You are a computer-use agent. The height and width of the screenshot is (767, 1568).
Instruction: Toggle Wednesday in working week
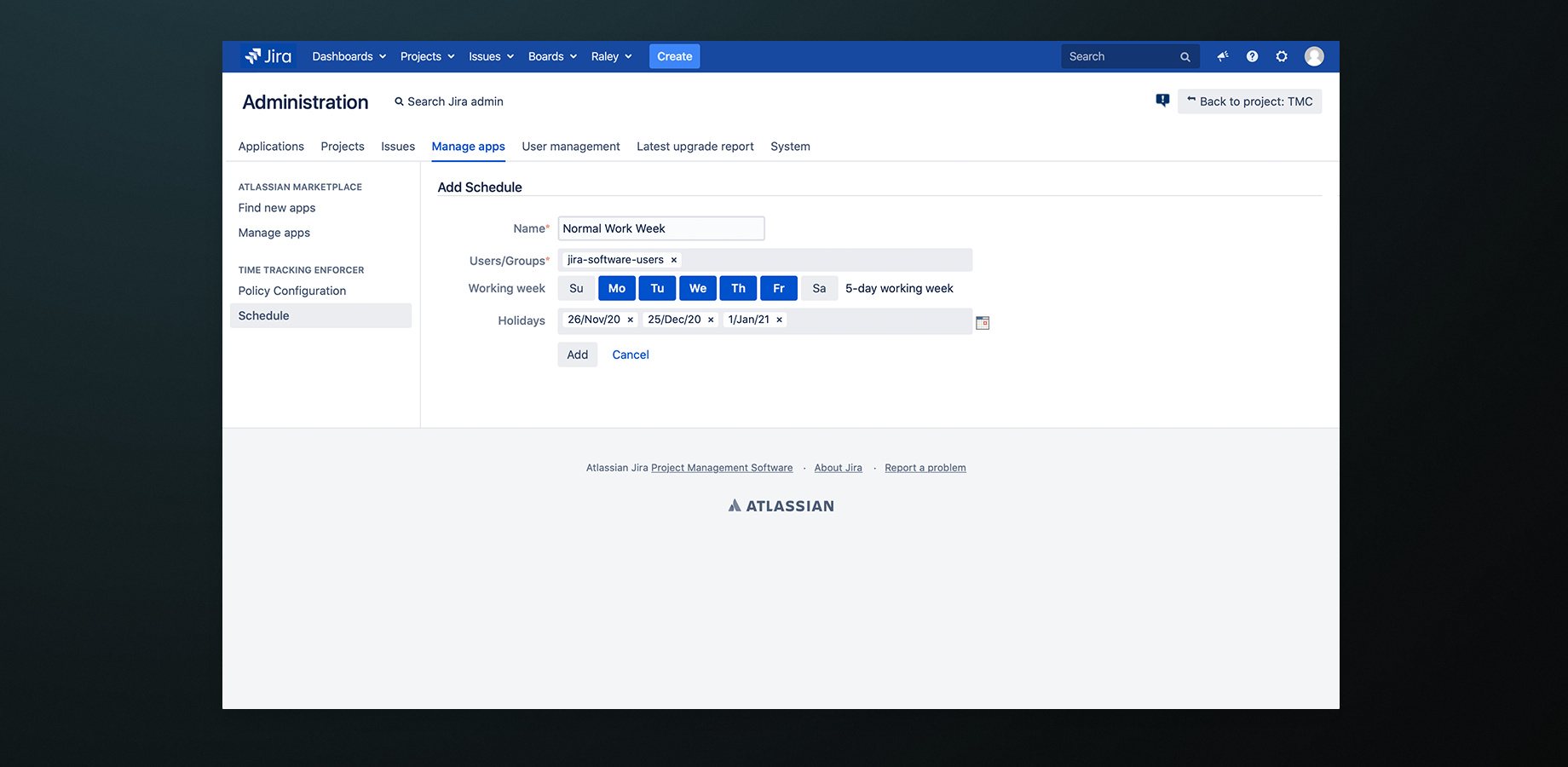pyautogui.click(x=698, y=288)
